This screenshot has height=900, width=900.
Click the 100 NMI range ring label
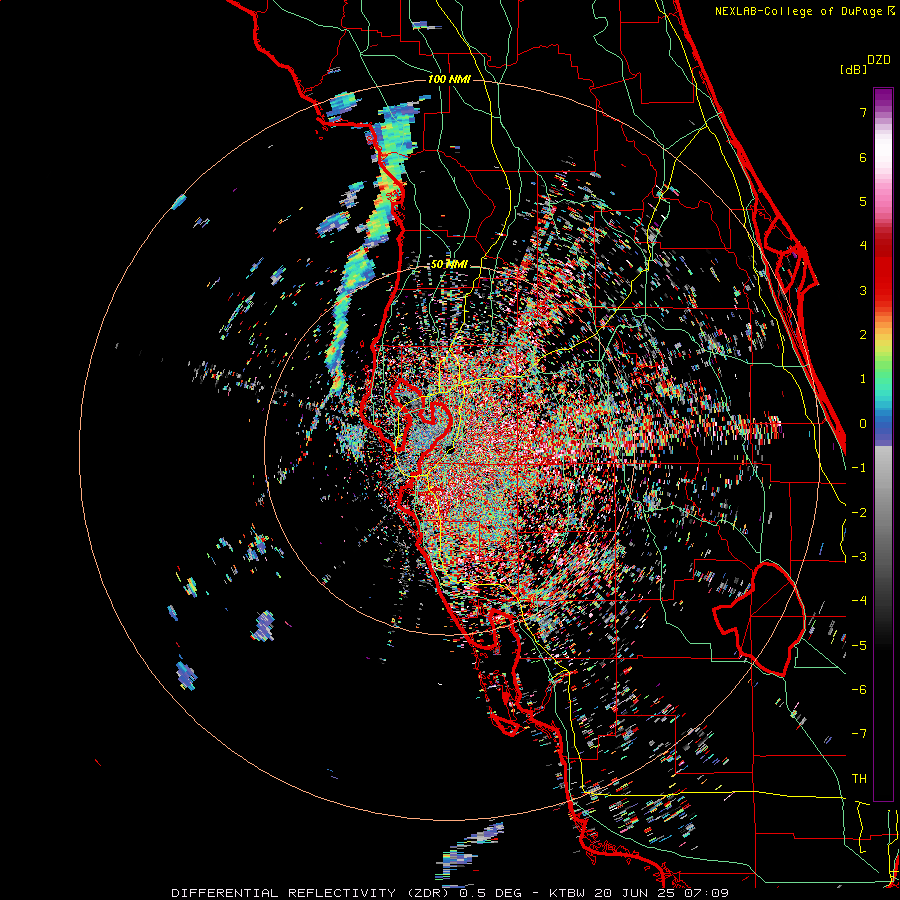(x=449, y=79)
